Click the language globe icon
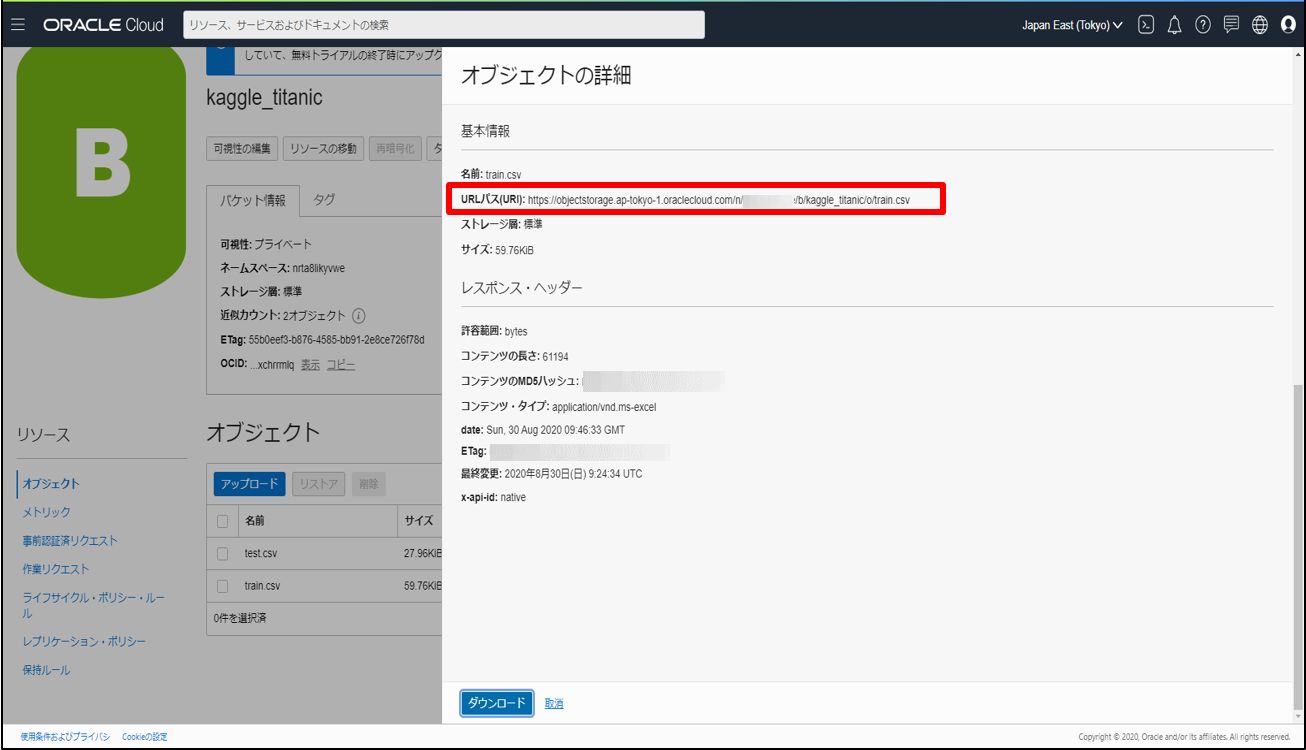Image resolution: width=1306 pixels, height=750 pixels. [x=1259, y=25]
